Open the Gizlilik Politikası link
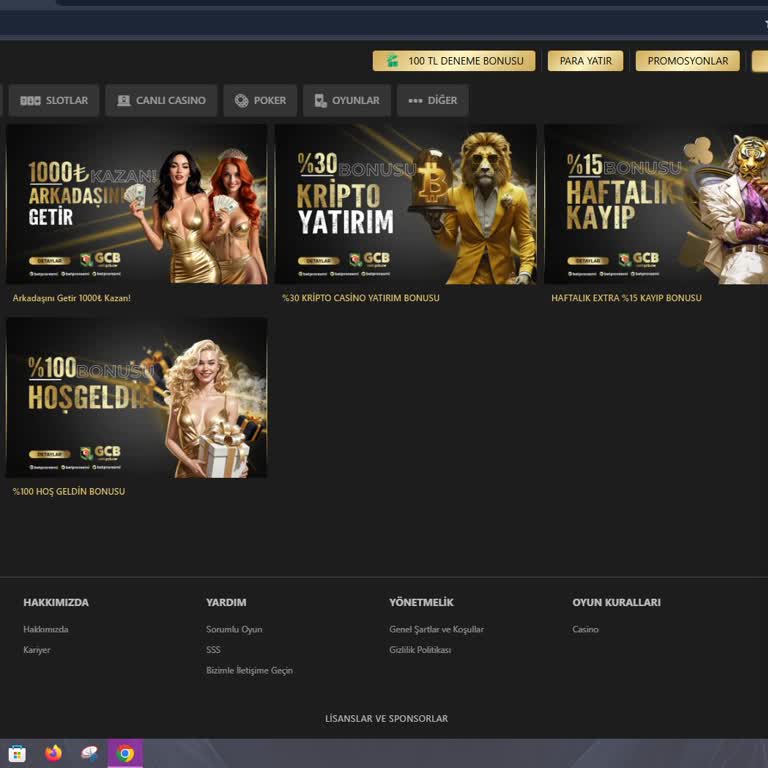The height and width of the screenshot is (768, 768). coord(420,650)
